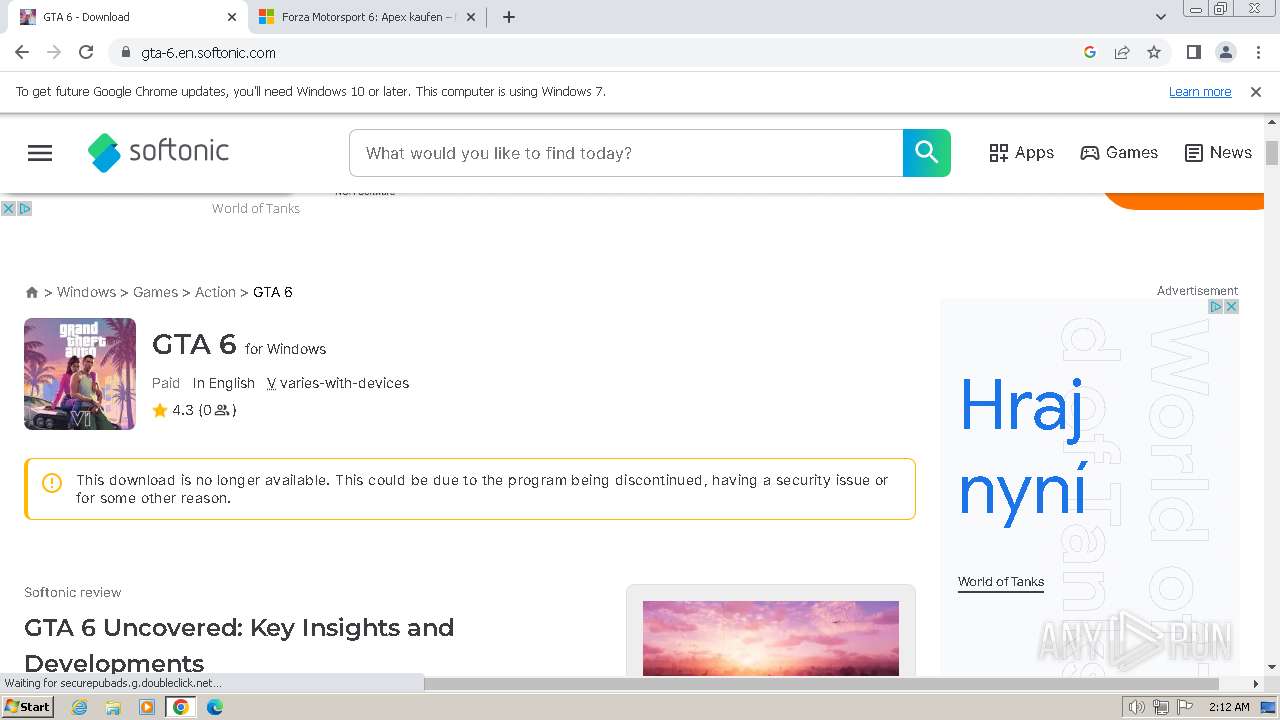Click the Learn more link
The height and width of the screenshot is (720, 1280).
point(1200,91)
